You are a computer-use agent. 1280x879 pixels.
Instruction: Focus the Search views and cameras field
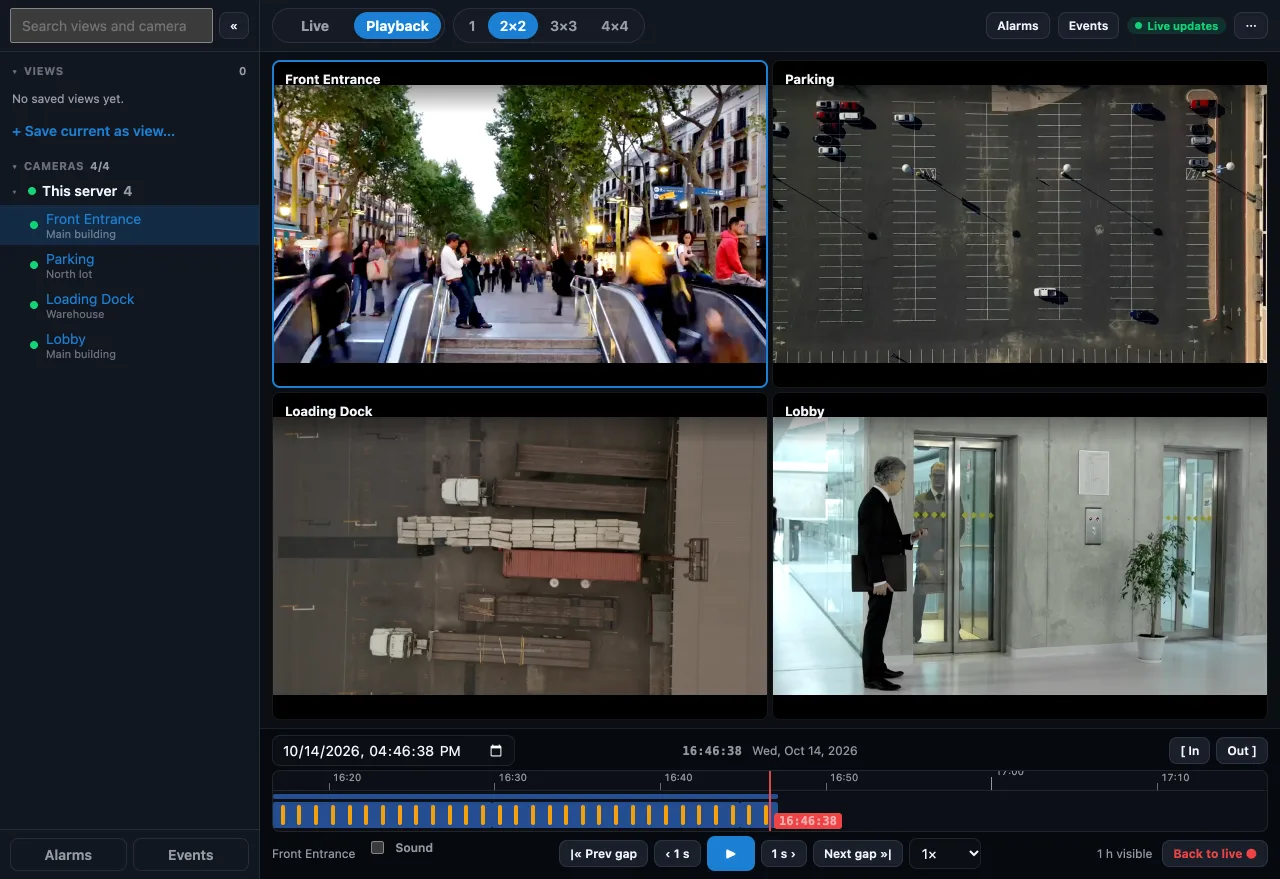tap(111, 26)
